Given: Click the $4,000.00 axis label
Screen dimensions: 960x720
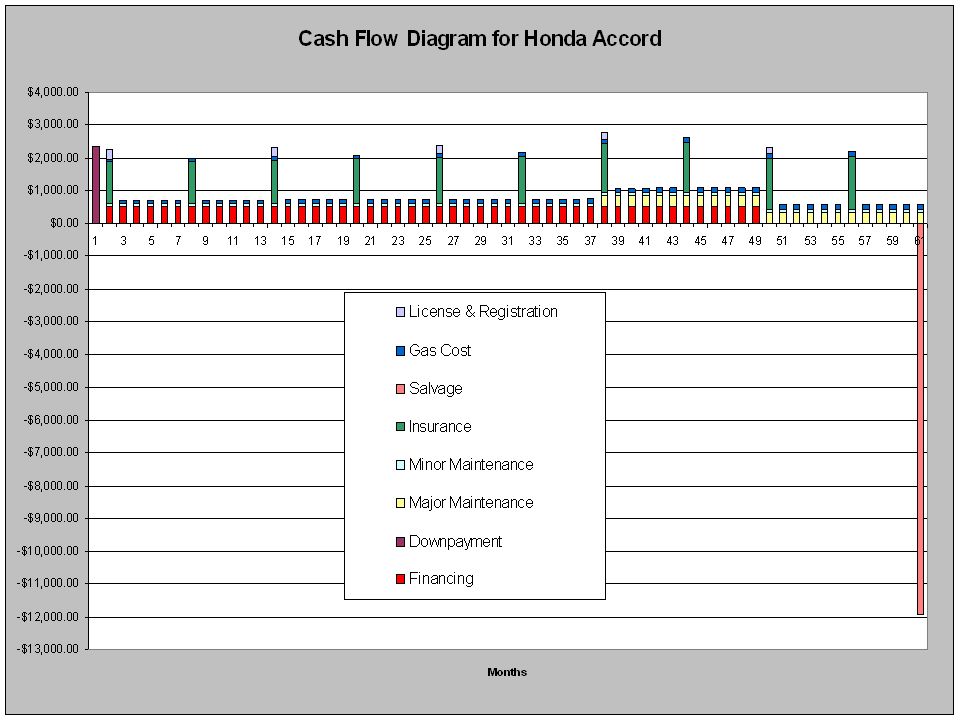Looking at the screenshot, I should click(53, 92).
